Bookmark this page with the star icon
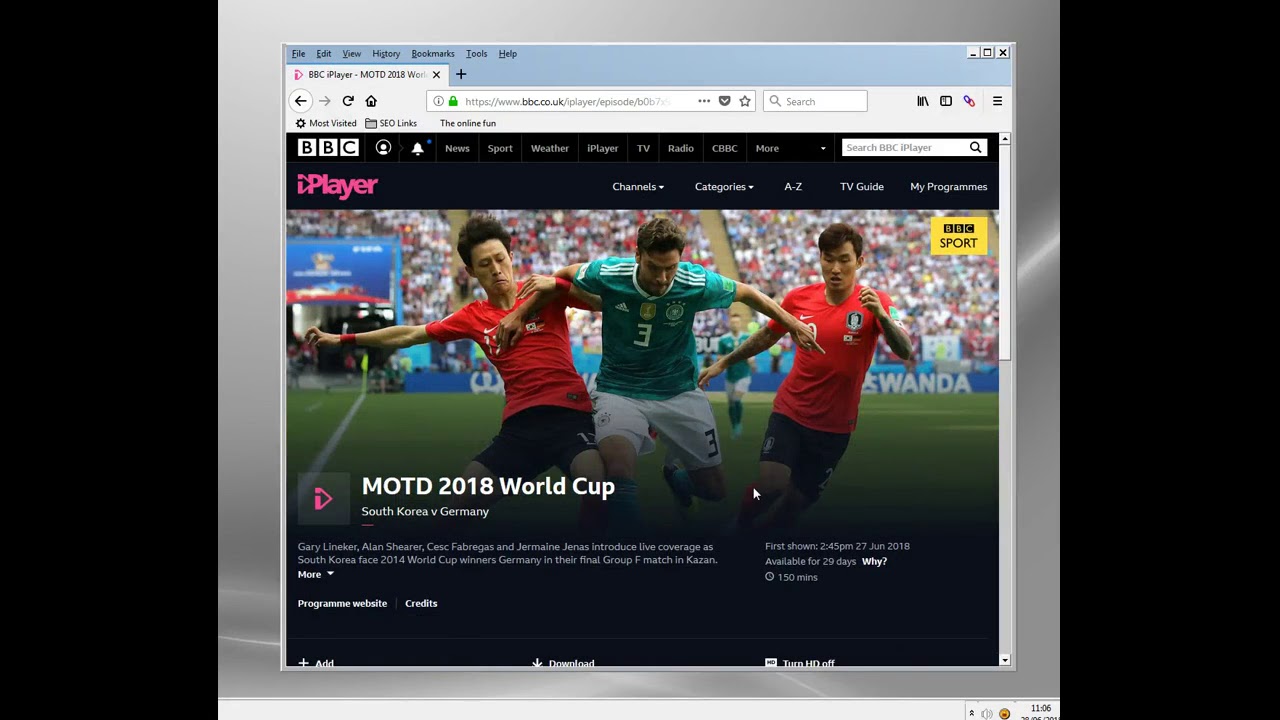The image size is (1280, 720). 745,101
